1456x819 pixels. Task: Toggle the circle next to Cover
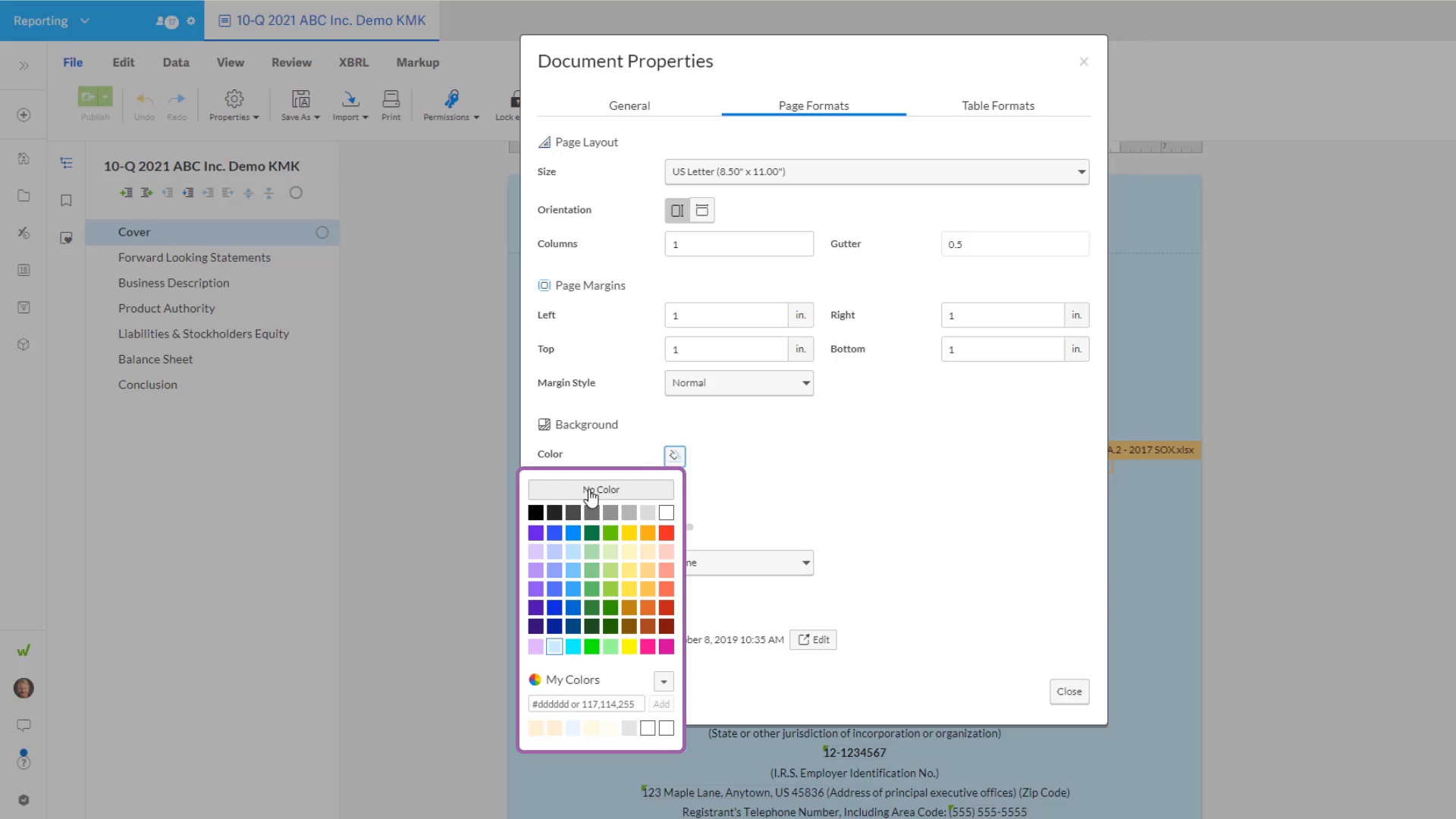[322, 232]
